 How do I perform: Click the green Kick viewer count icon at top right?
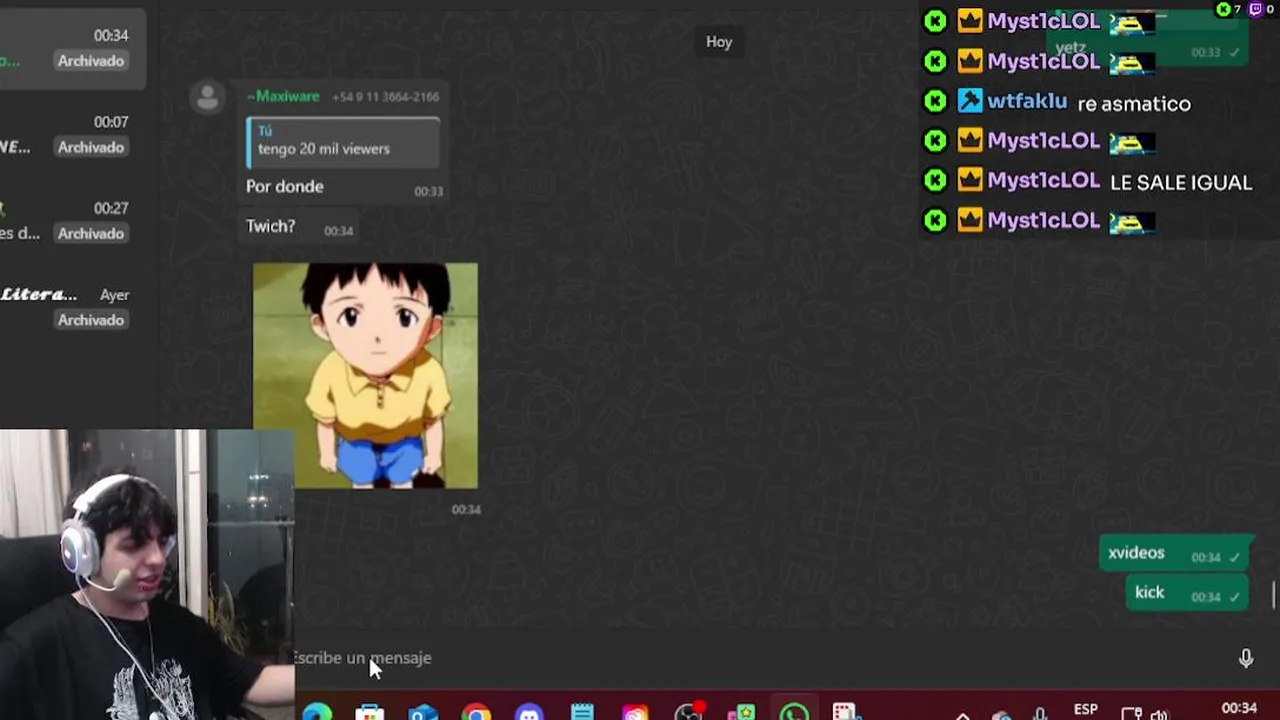tap(1223, 9)
